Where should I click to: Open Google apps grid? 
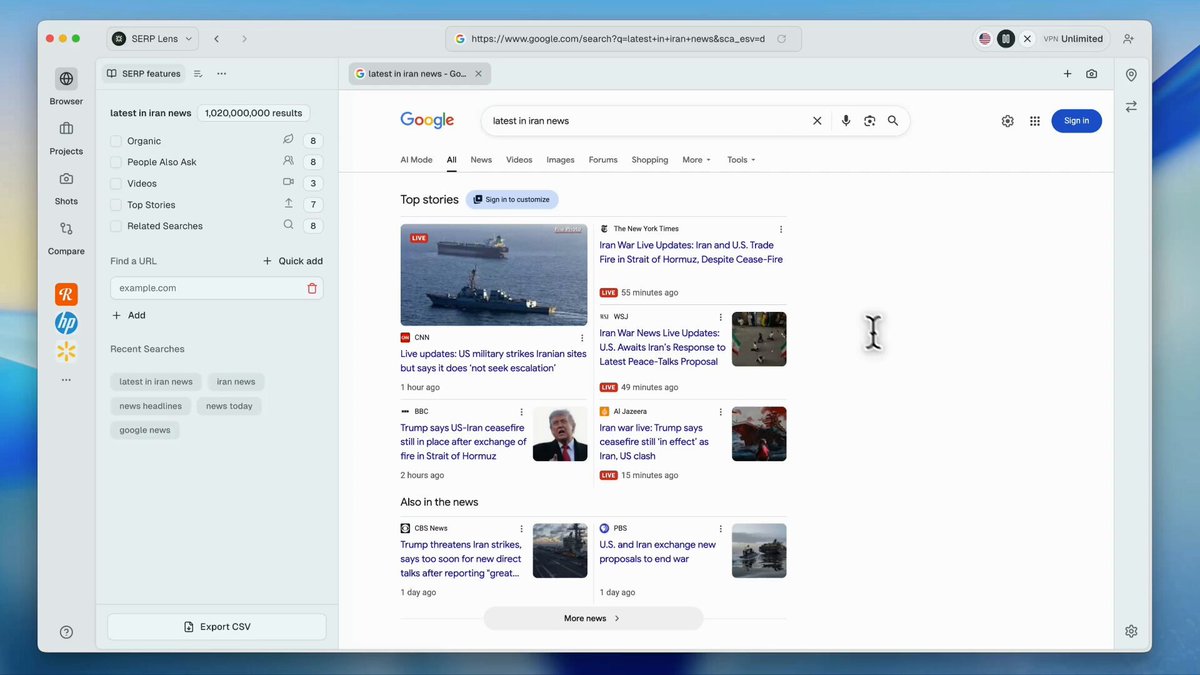point(1035,121)
